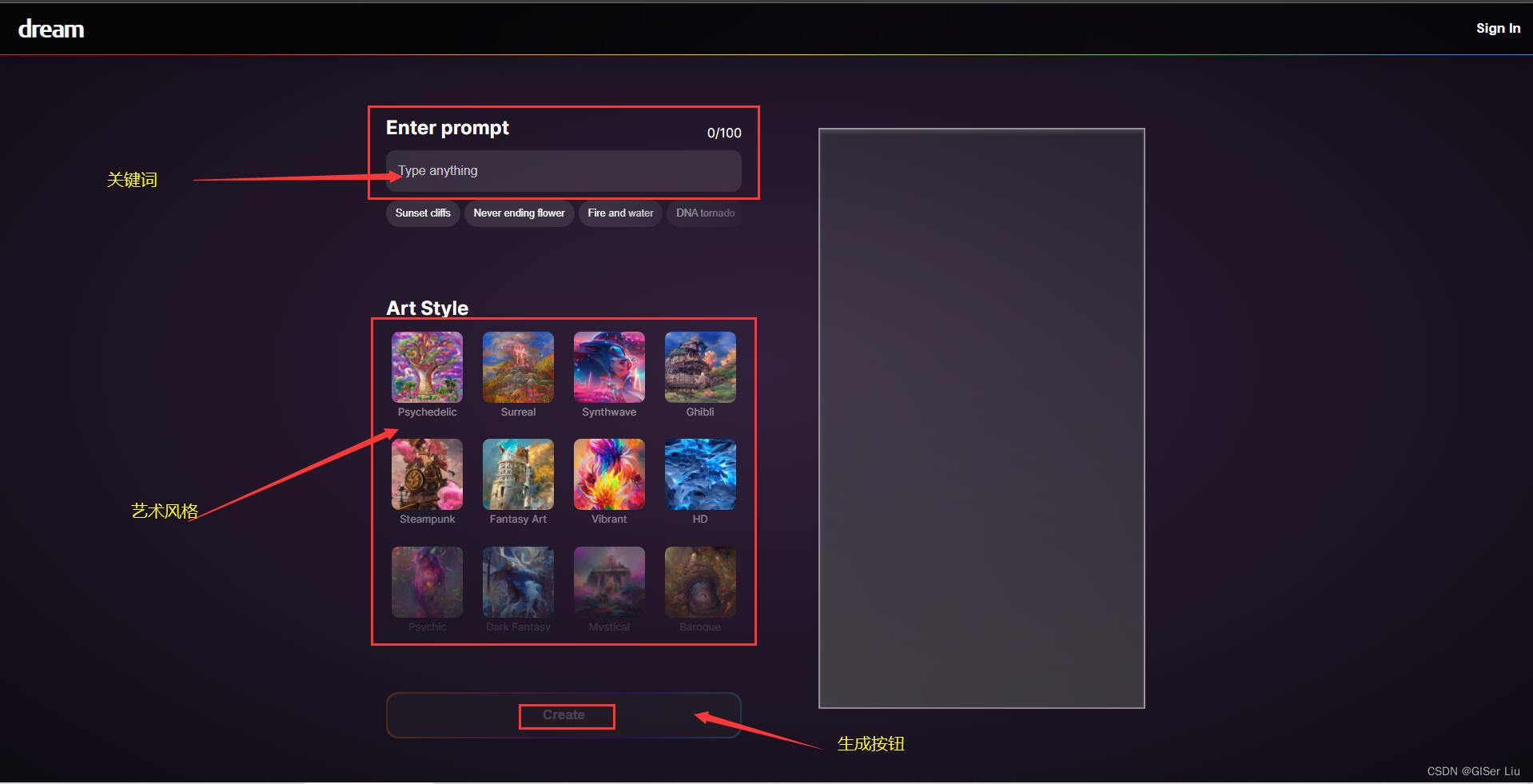1533x784 pixels.
Task: Apply the Never ending flower suggestion
Action: pos(519,213)
